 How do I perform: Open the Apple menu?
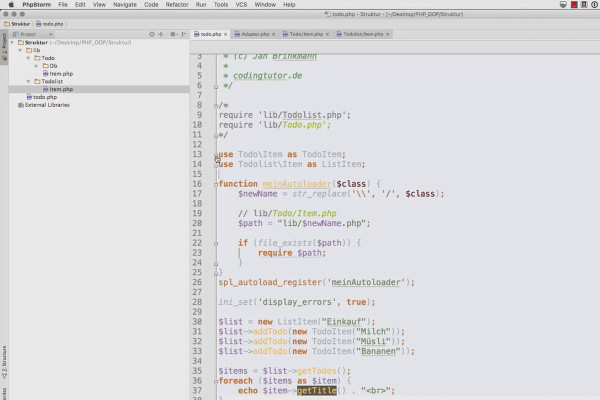(x=11, y=5)
